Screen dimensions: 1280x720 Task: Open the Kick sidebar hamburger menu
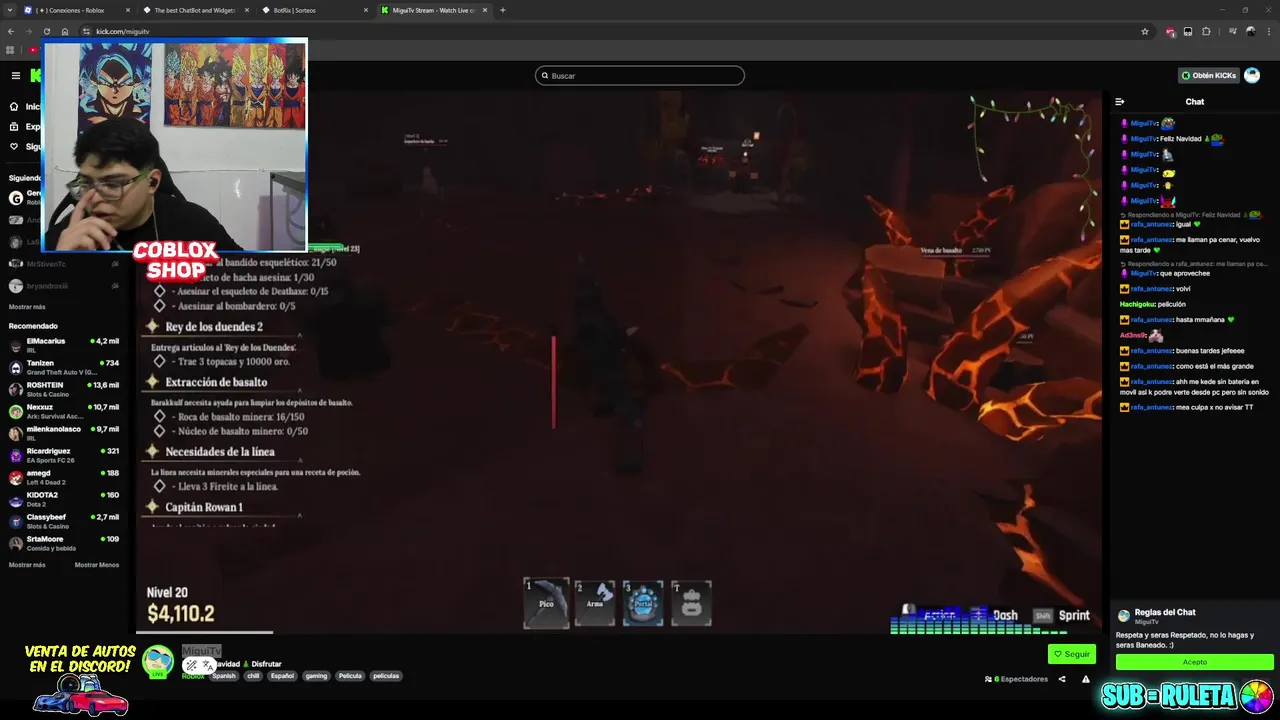click(15, 75)
